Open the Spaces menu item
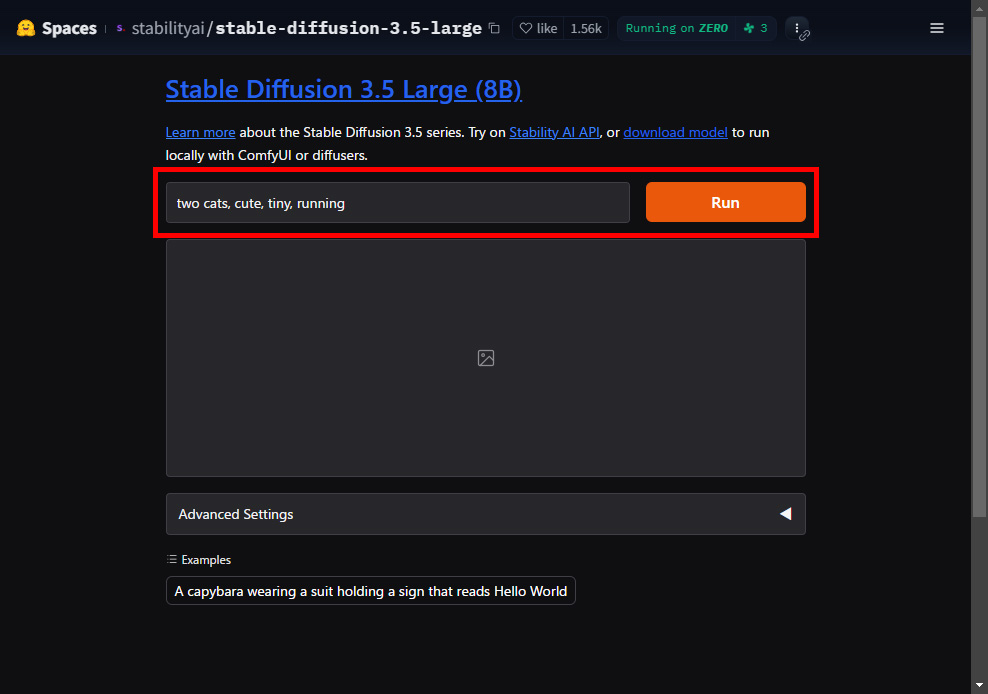988x694 pixels. [69, 28]
